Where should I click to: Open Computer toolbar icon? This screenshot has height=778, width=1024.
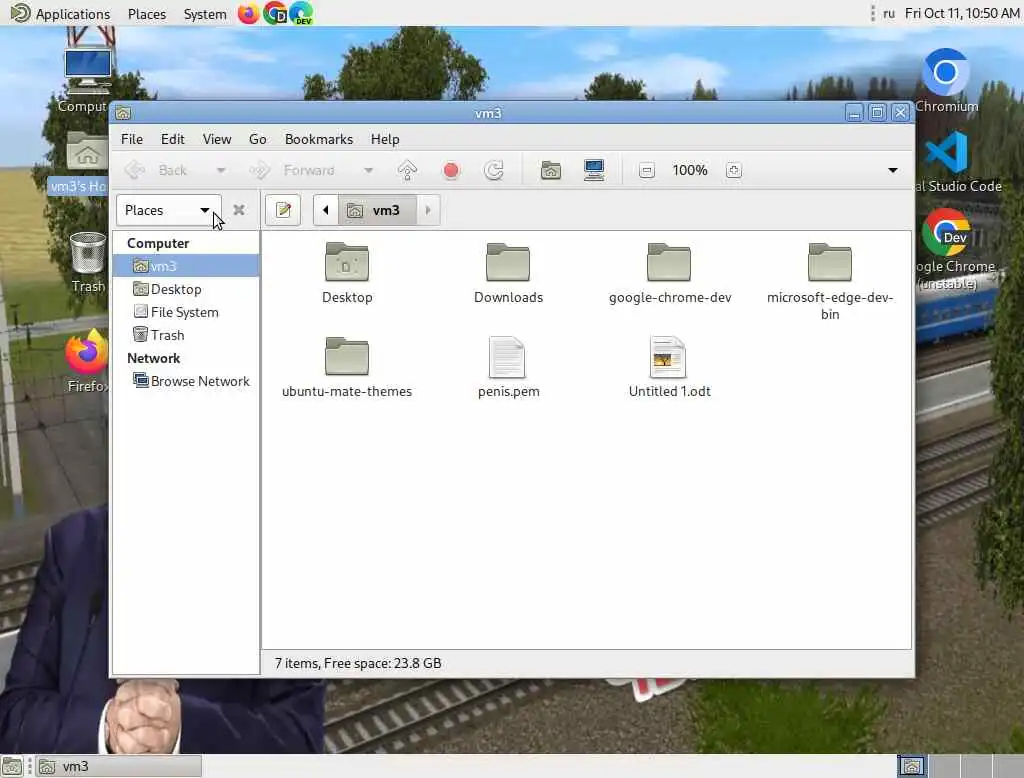click(x=594, y=170)
